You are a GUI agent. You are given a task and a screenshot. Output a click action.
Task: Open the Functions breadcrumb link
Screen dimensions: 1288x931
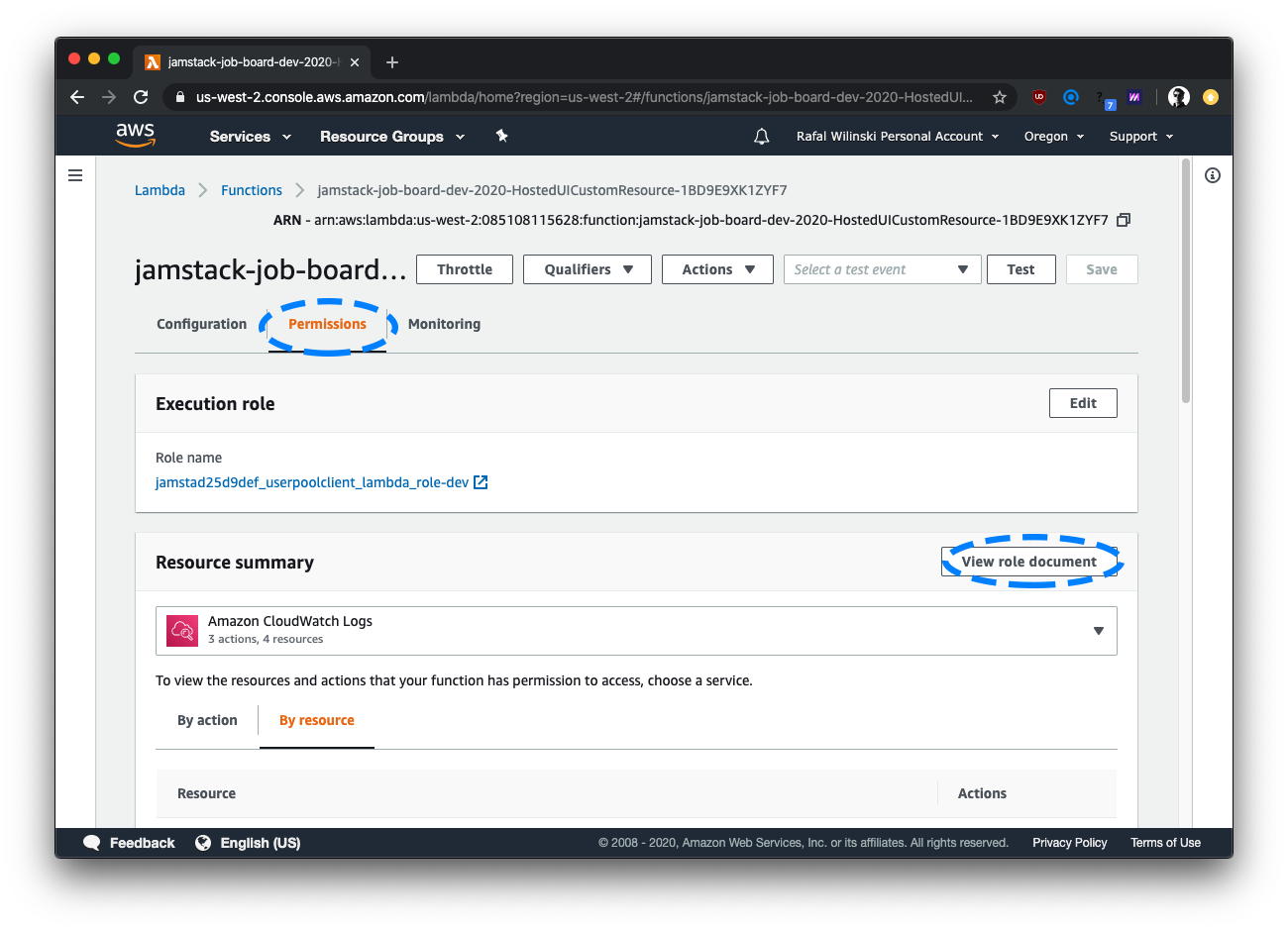click(252, 190)
